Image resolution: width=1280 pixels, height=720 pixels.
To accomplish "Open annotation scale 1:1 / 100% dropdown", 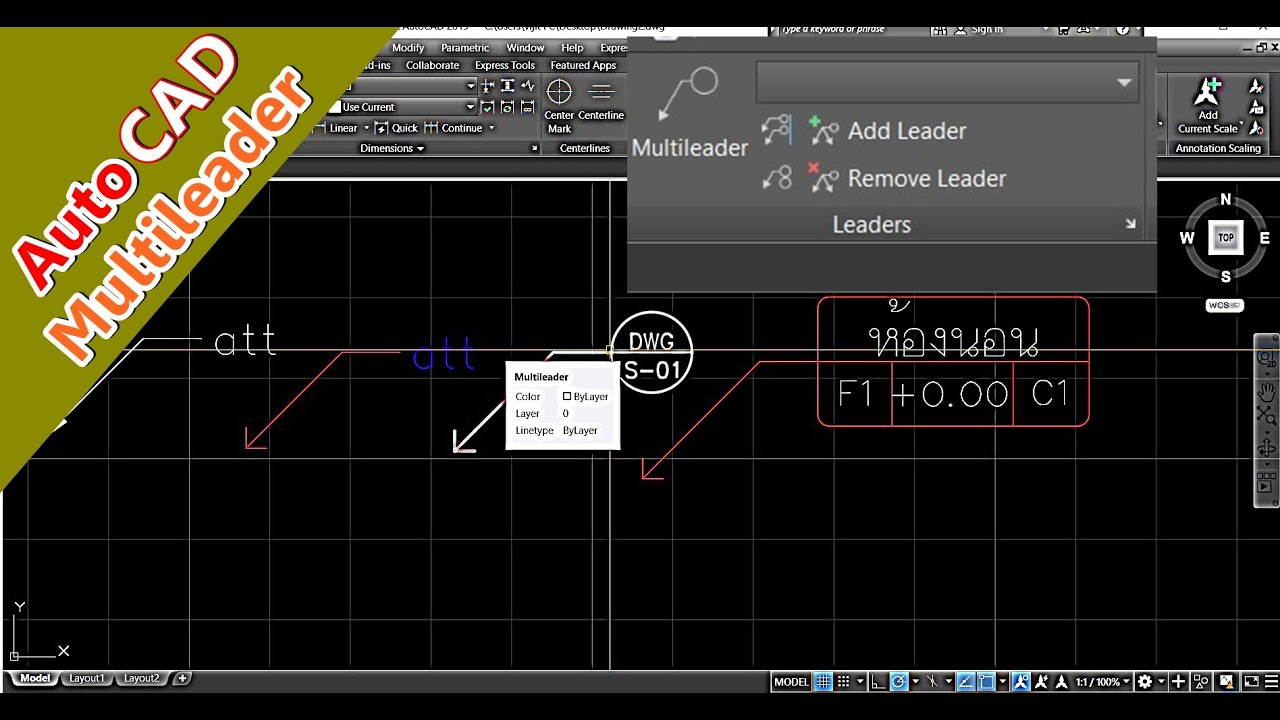I will pos(1103,682).
